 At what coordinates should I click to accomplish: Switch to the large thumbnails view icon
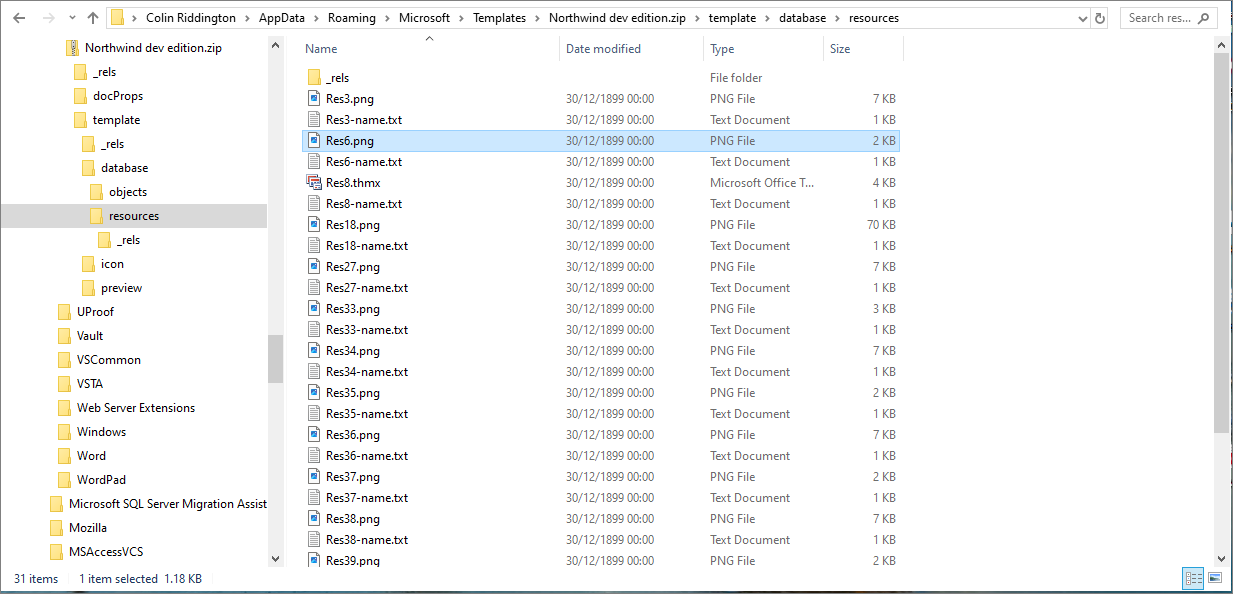point(1215,578)
